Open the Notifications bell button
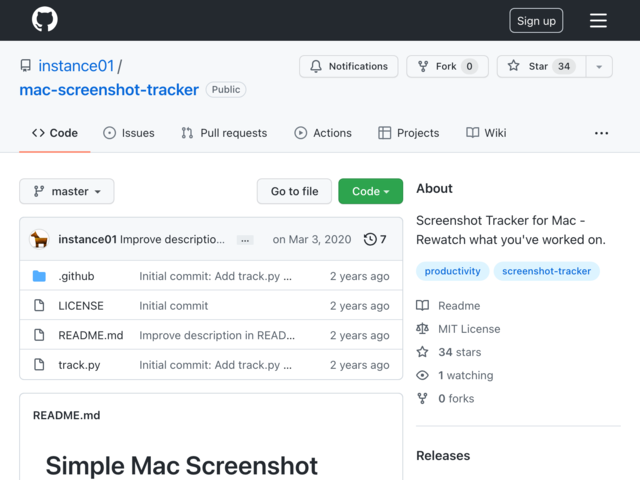640x480 pixels. pos(349,66)
